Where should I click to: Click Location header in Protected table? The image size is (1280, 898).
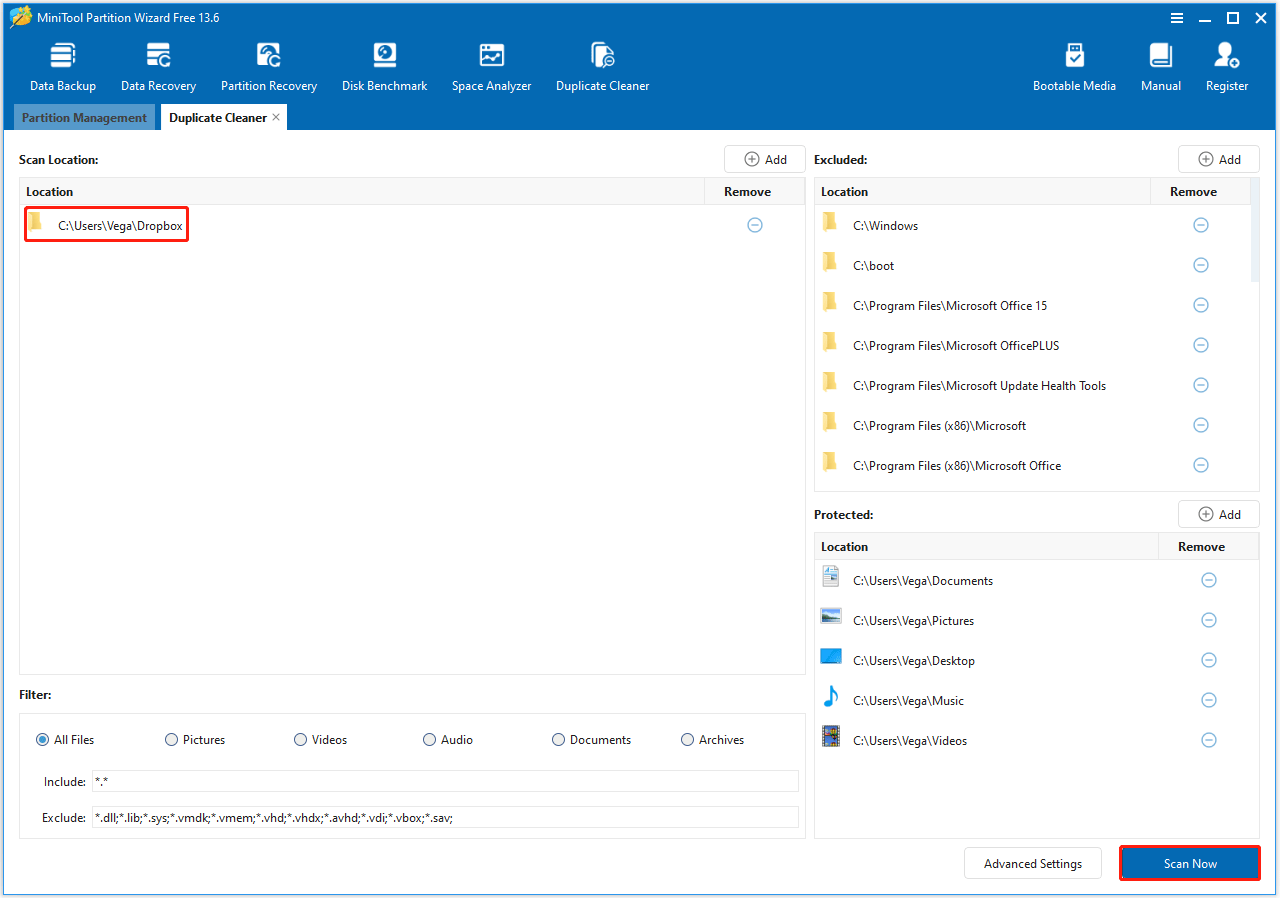pyautogui.click(x=987, y=546)
